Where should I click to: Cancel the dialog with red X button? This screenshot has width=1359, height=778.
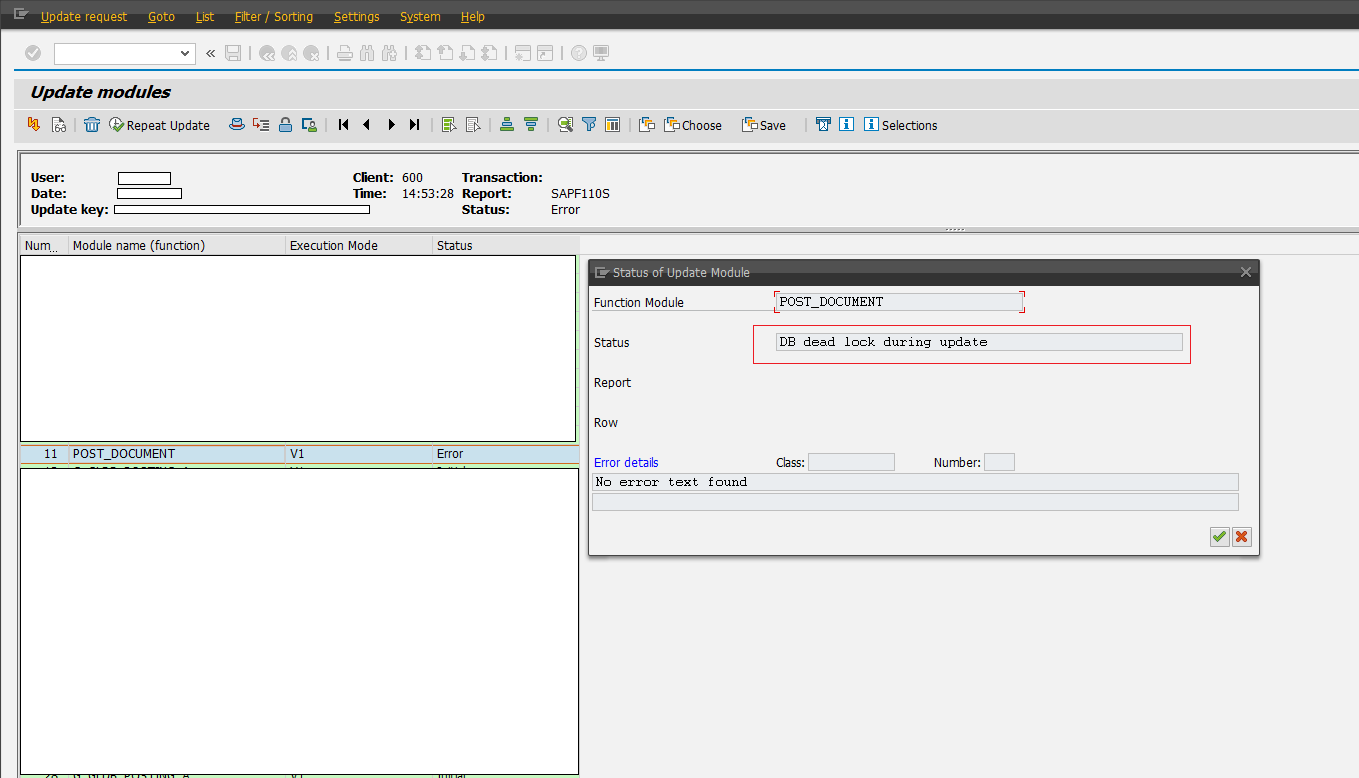pos(1242,537)
